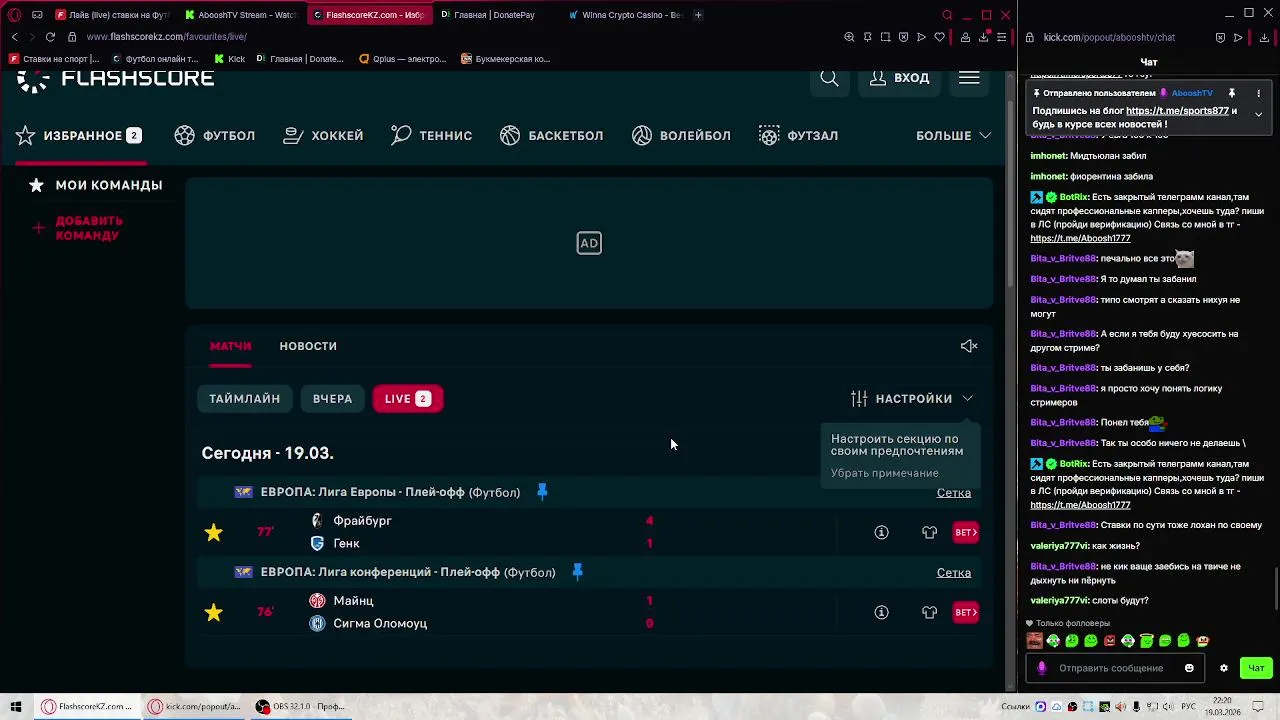1280x720 pixels.
Task: Unpin message pin icon in Kick chat
Action: click(1232, 93)
